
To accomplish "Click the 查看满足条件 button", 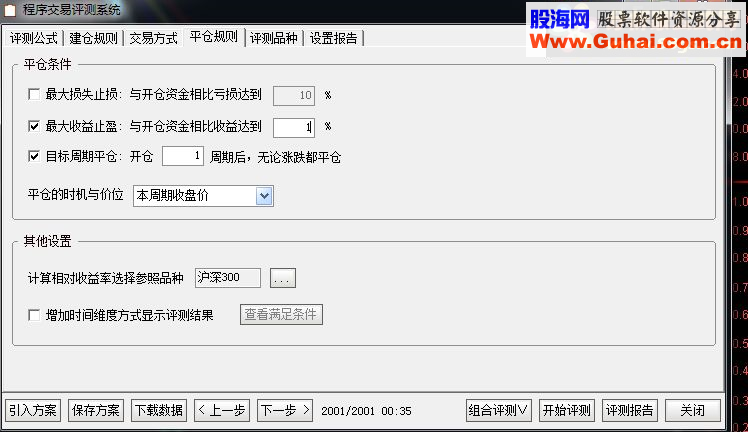I will pos(281,315).
